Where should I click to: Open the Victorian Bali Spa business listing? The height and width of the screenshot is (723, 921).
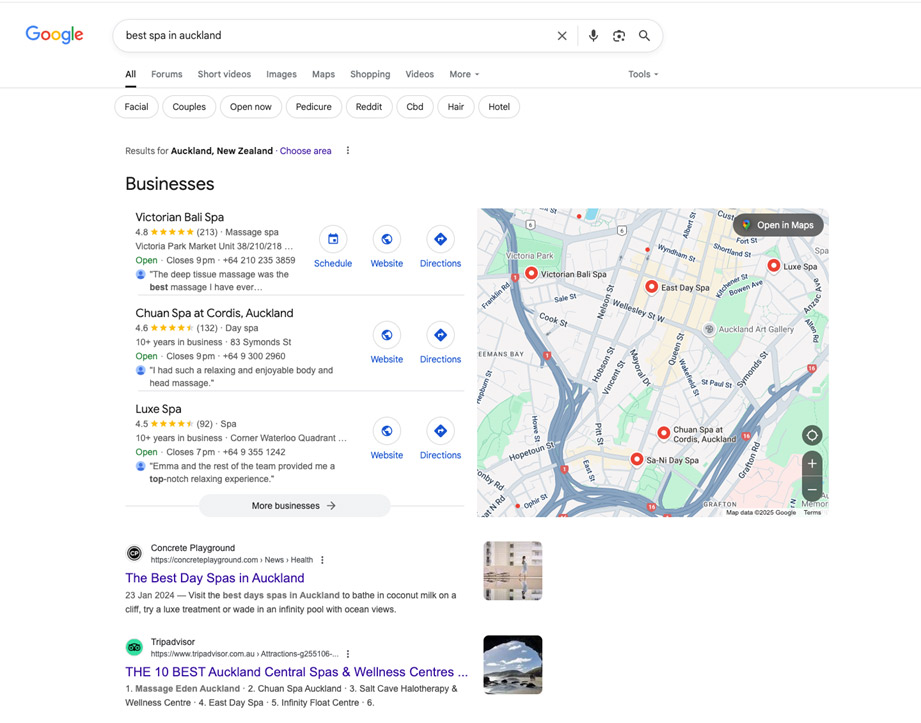point(180,217)
